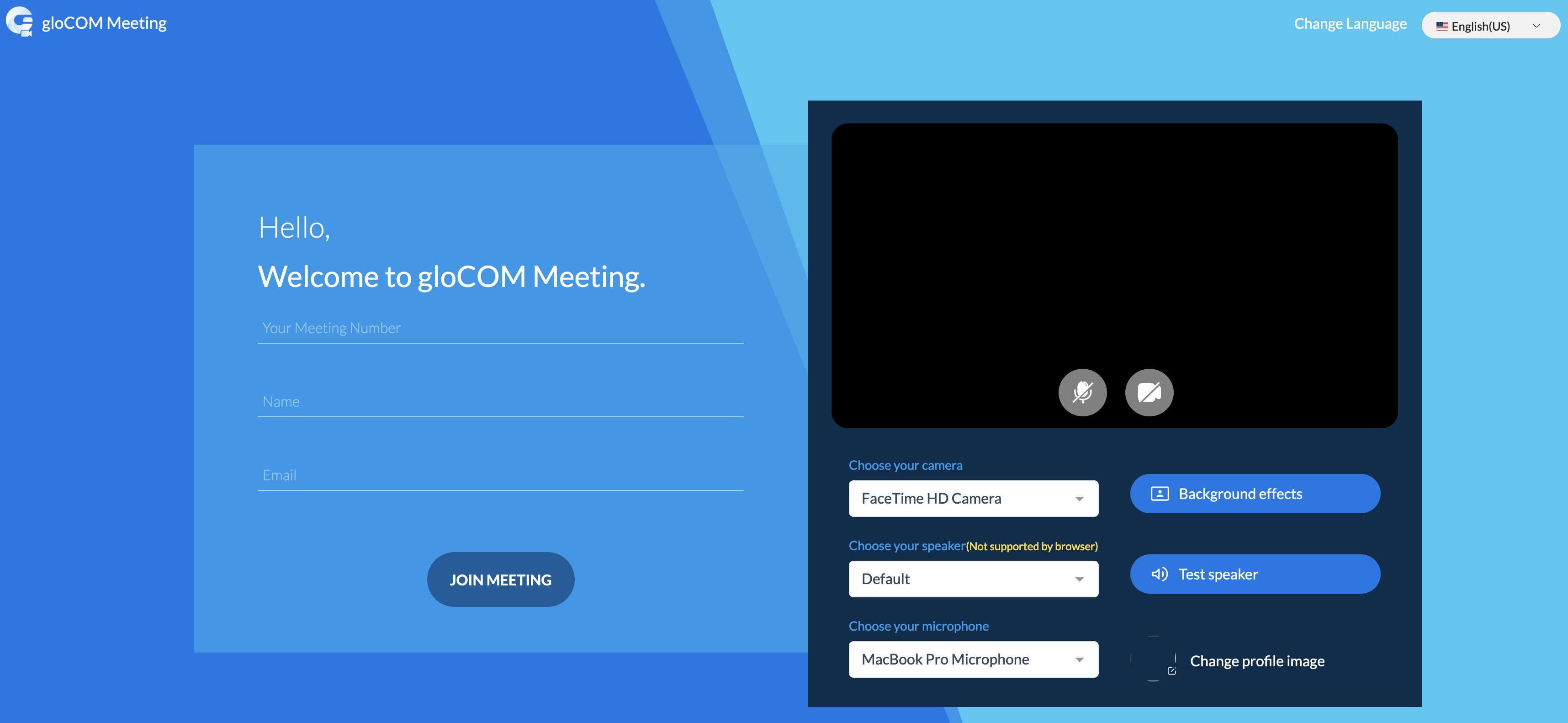Screen dimensions: 1568x723
Task: Expand the Choose your microphone dropdown
Action: click(1079, 658)
